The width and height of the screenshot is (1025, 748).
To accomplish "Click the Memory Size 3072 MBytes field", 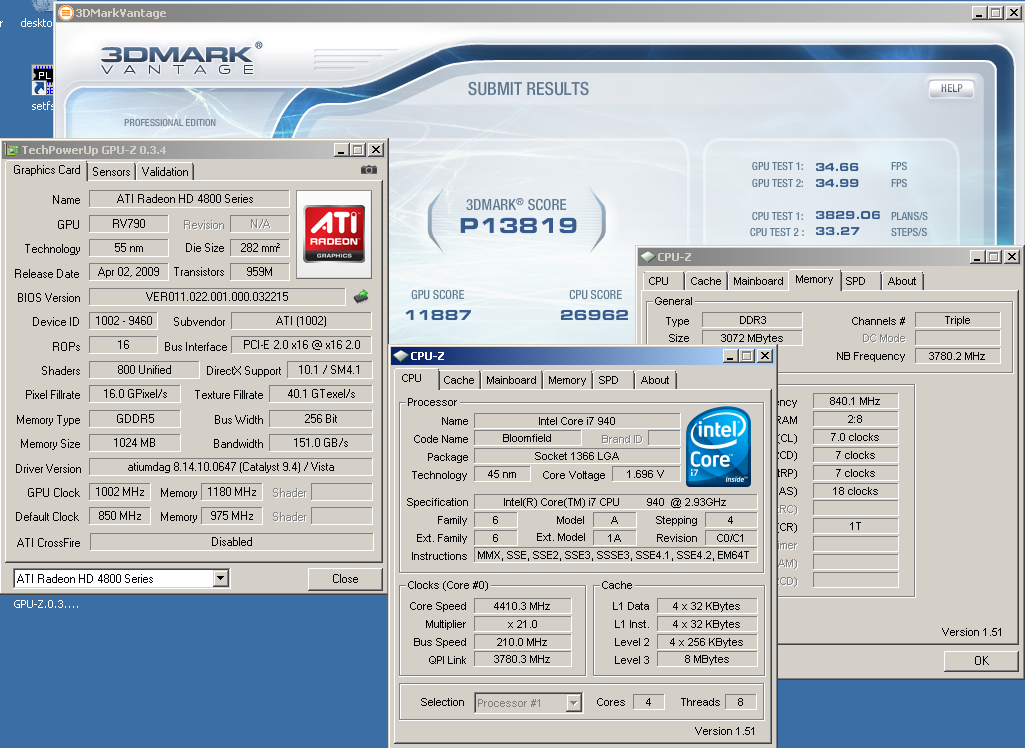I will click(752, 338).
